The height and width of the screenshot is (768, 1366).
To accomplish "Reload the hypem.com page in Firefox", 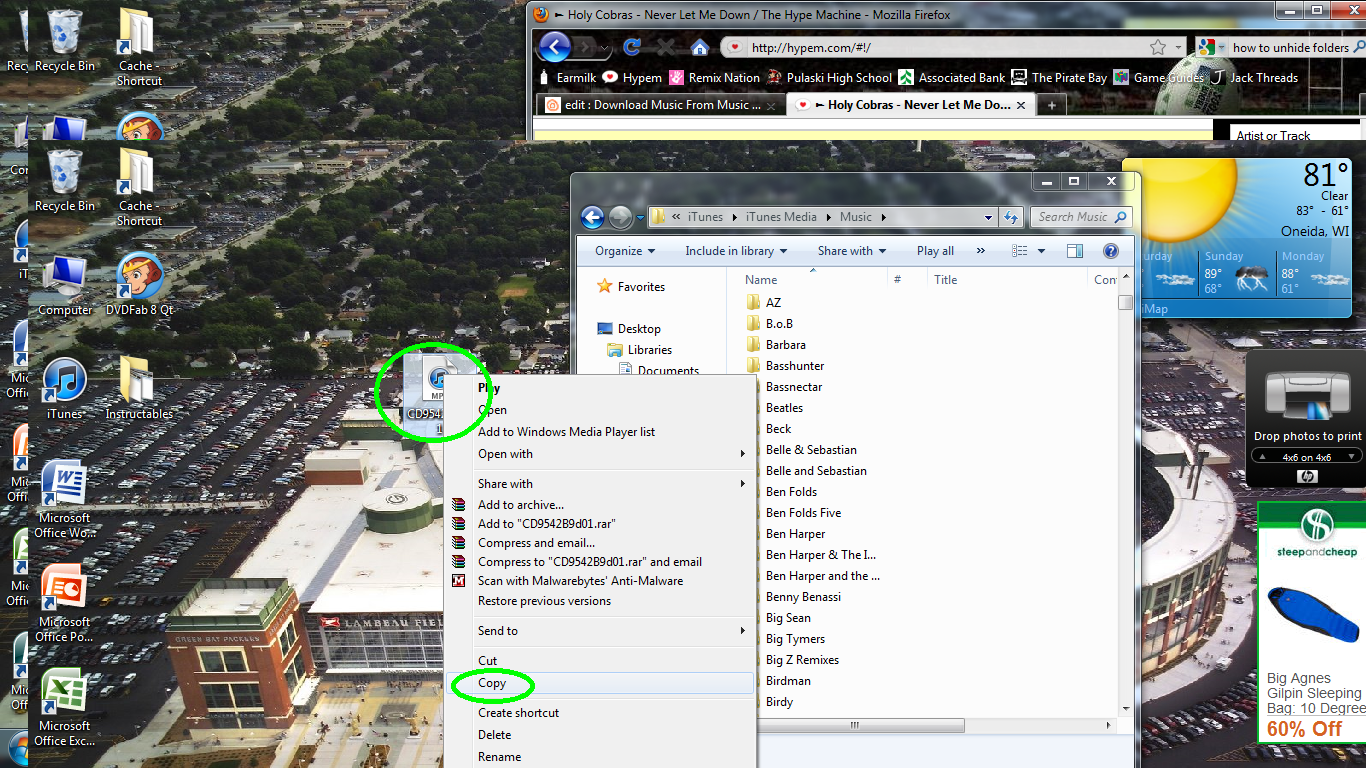I will click(632, 47).
